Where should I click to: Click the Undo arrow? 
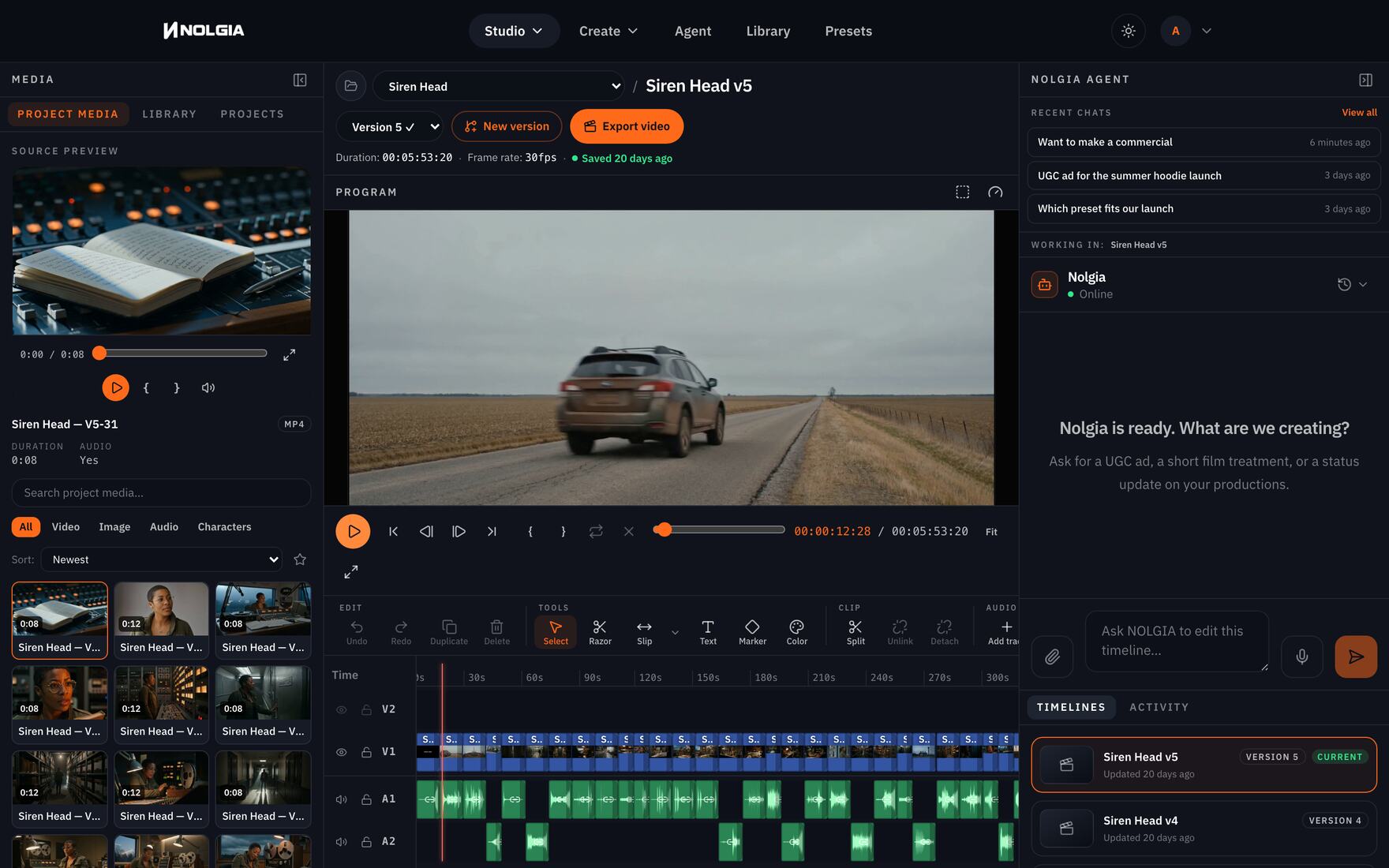click(x=357, y=632)
